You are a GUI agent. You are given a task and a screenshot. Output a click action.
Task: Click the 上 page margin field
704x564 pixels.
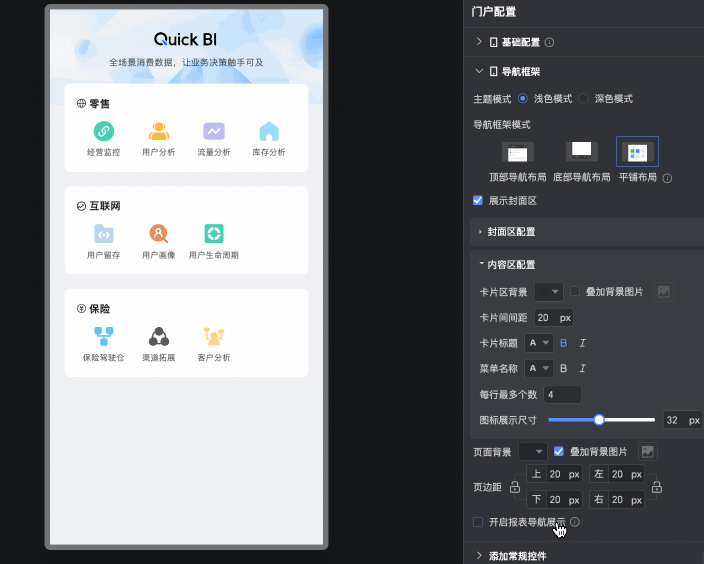(x=554, y=474)
